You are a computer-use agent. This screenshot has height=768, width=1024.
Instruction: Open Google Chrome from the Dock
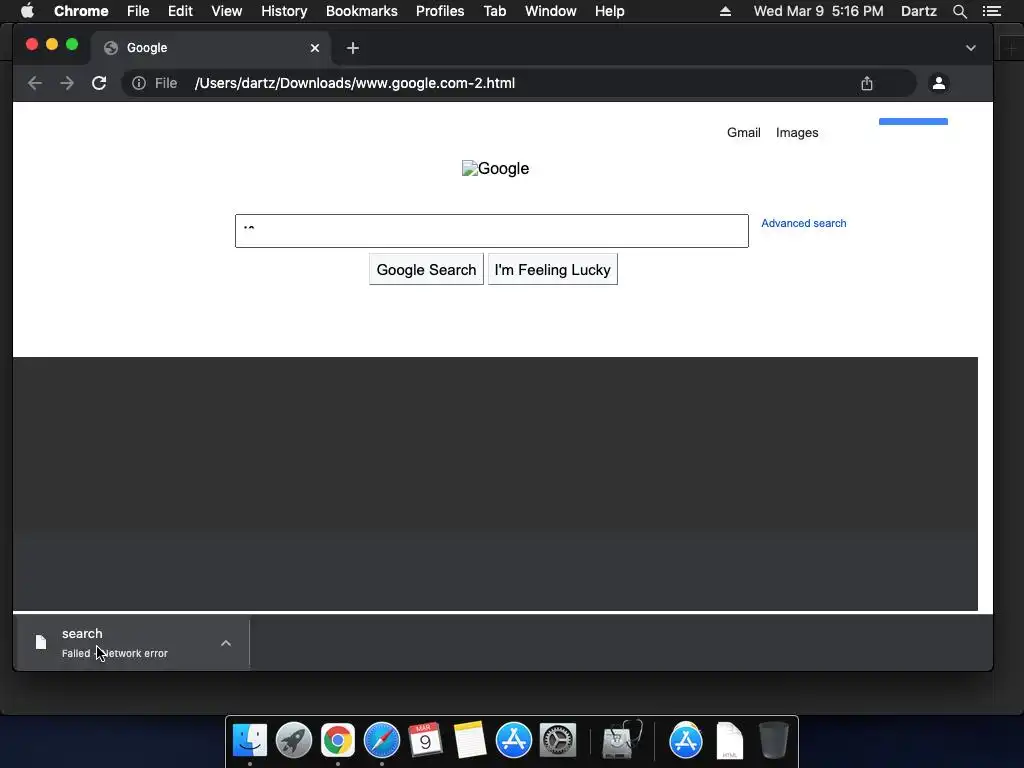click(338, 741)
